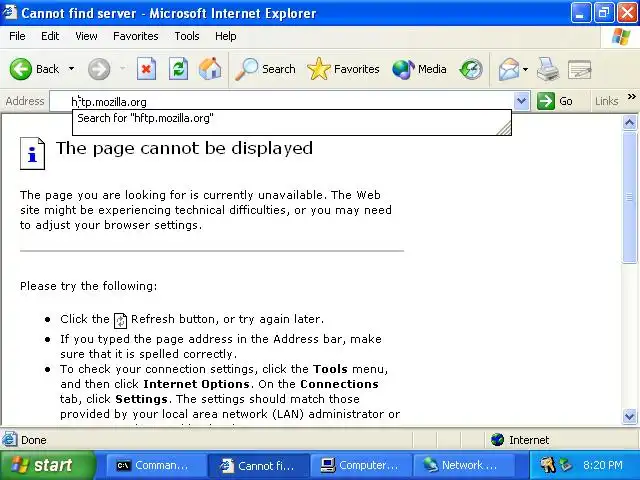Click the vertical scrollbar thumb
The image size is (640, 480).
[629, 197]
